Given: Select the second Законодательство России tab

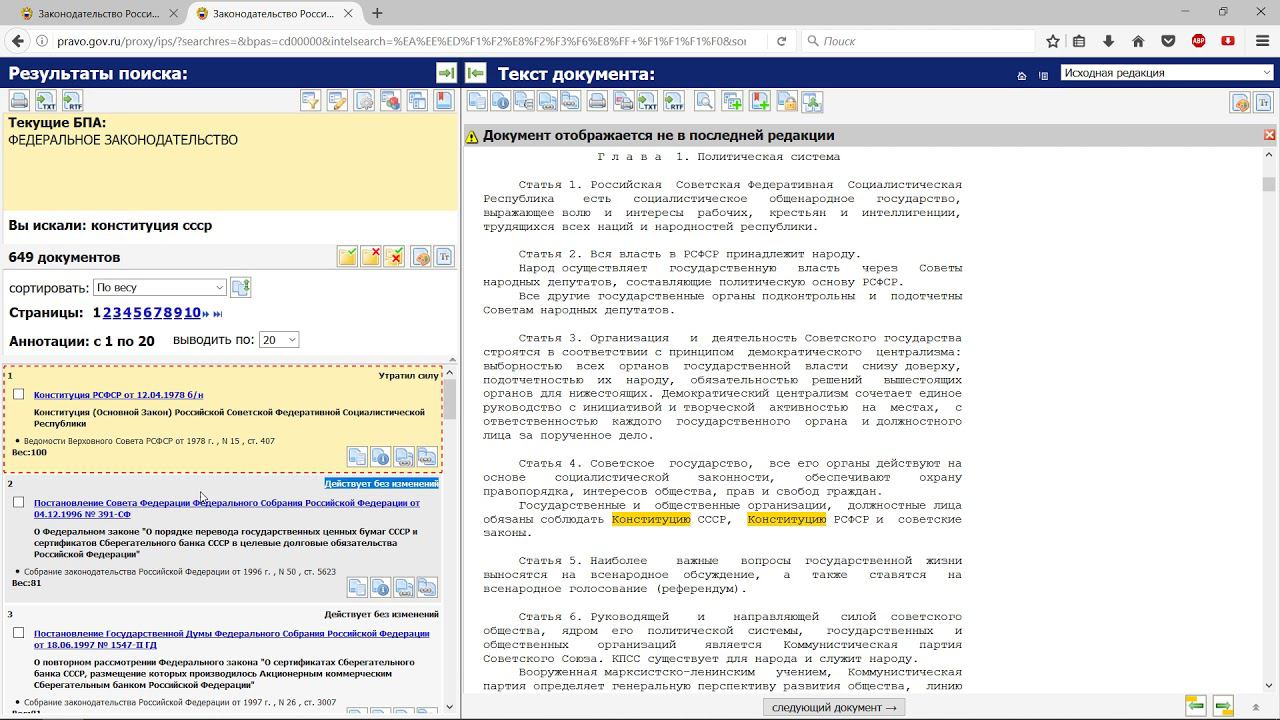Looking at the screenshot, I should [x=274, y=13].
